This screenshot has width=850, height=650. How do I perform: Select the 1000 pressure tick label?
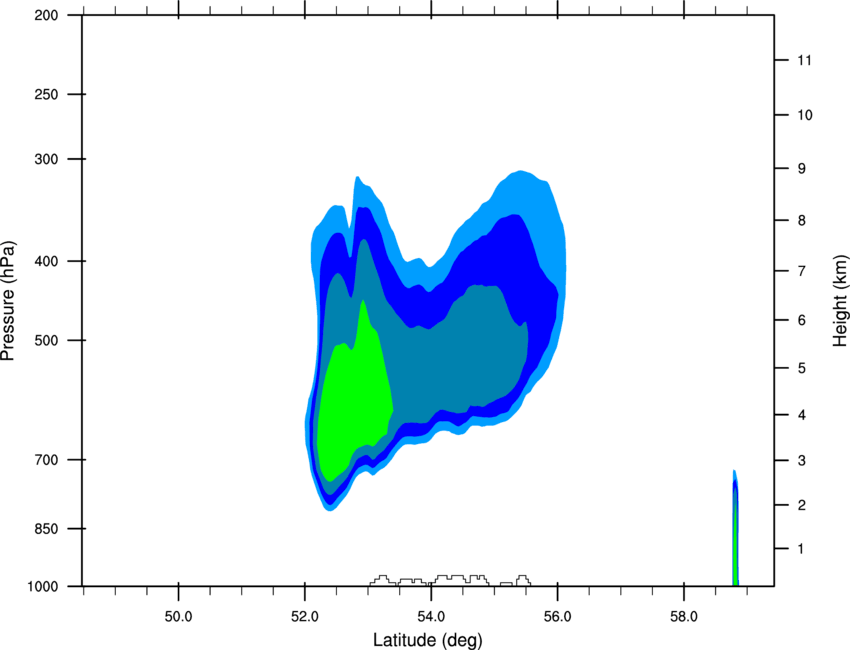click(x=42, y=586)
